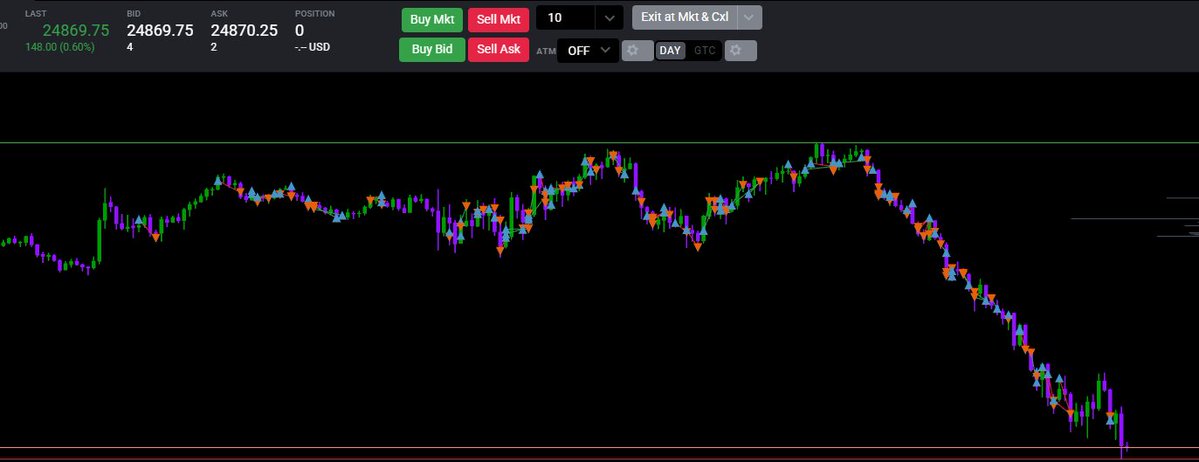Expand the quantity dropdown arrow
This screenshot has height=462, width=1199.
pos(609,18)
